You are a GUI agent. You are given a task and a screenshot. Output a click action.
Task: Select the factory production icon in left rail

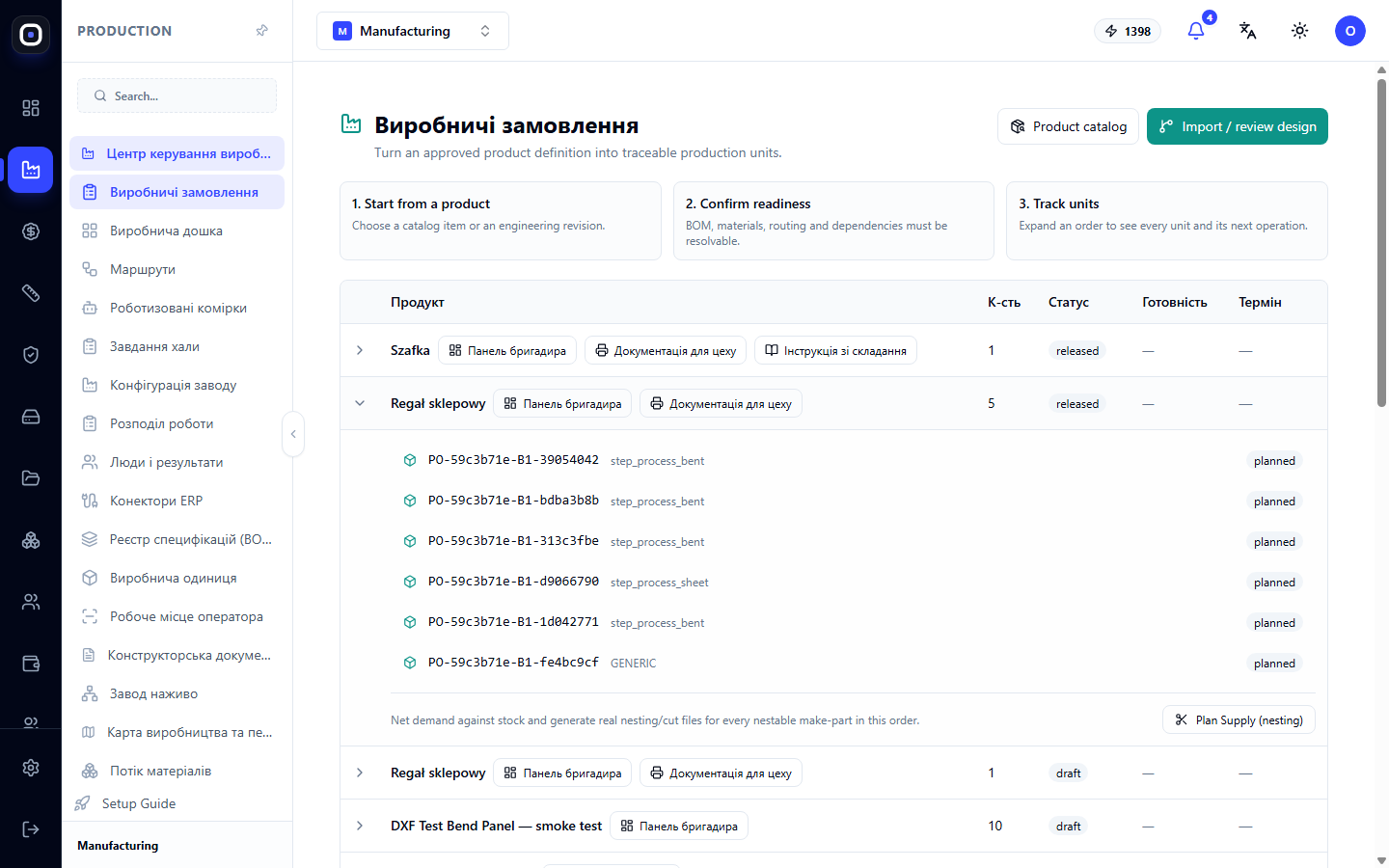tap(31, 170)
